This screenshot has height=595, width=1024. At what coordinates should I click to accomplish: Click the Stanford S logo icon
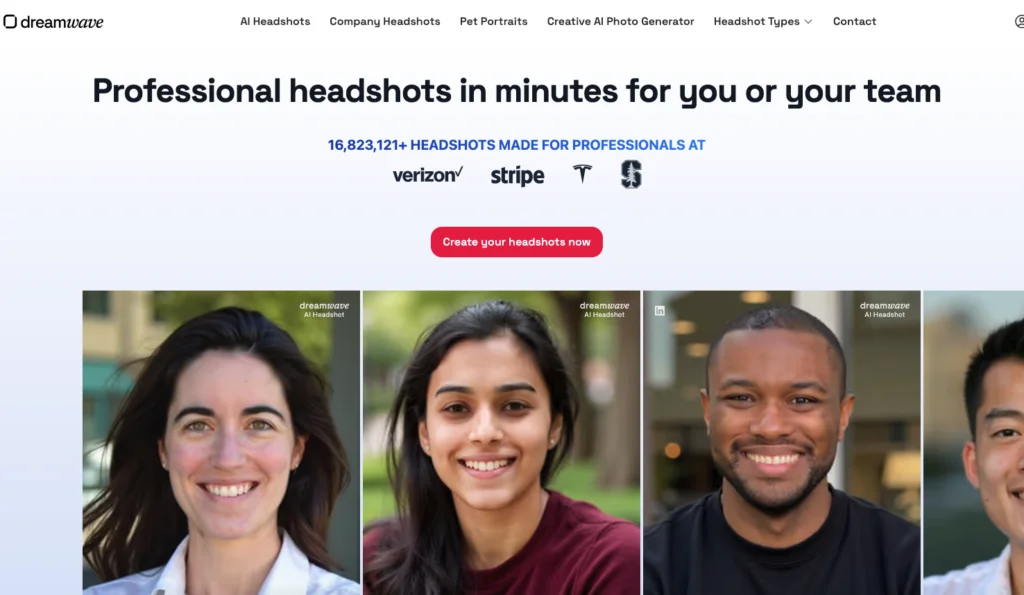(x=631, y=174)
